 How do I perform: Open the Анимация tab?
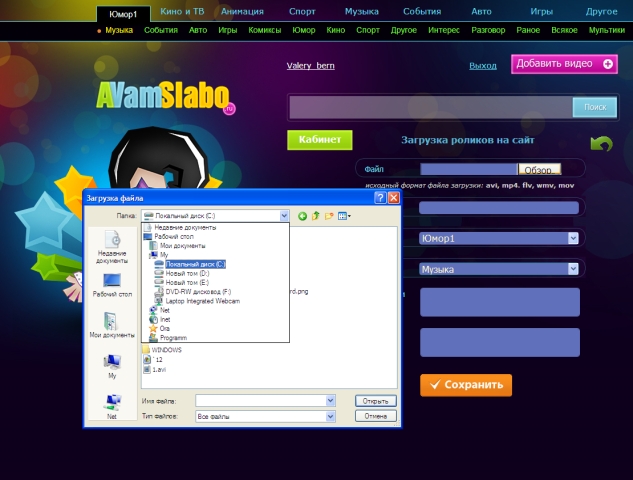[242, 12]
